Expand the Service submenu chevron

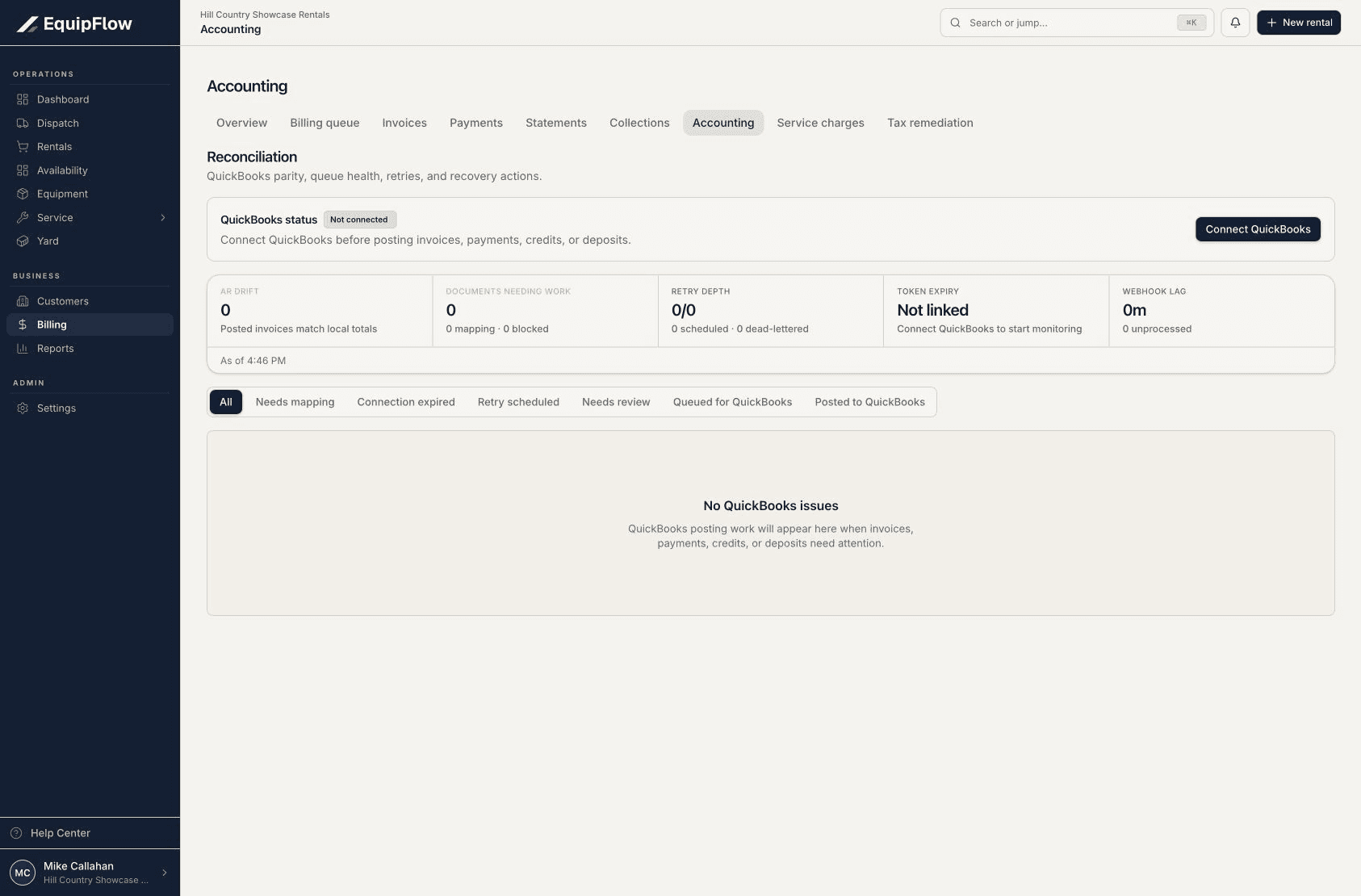163,218
